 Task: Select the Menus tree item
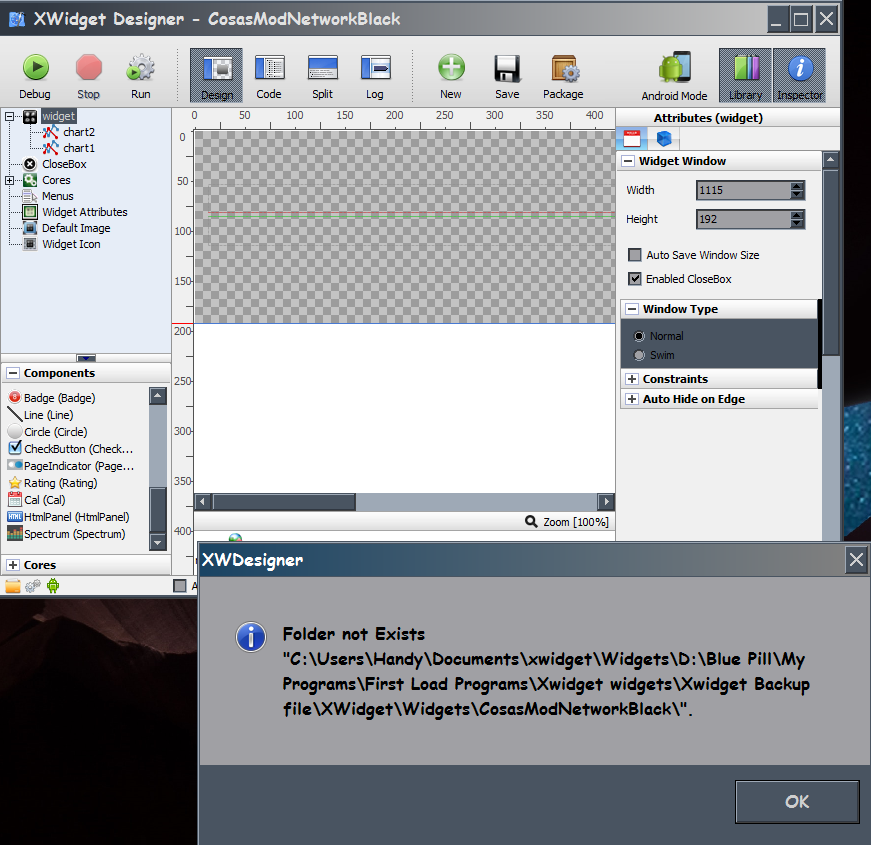coord(58,196)
